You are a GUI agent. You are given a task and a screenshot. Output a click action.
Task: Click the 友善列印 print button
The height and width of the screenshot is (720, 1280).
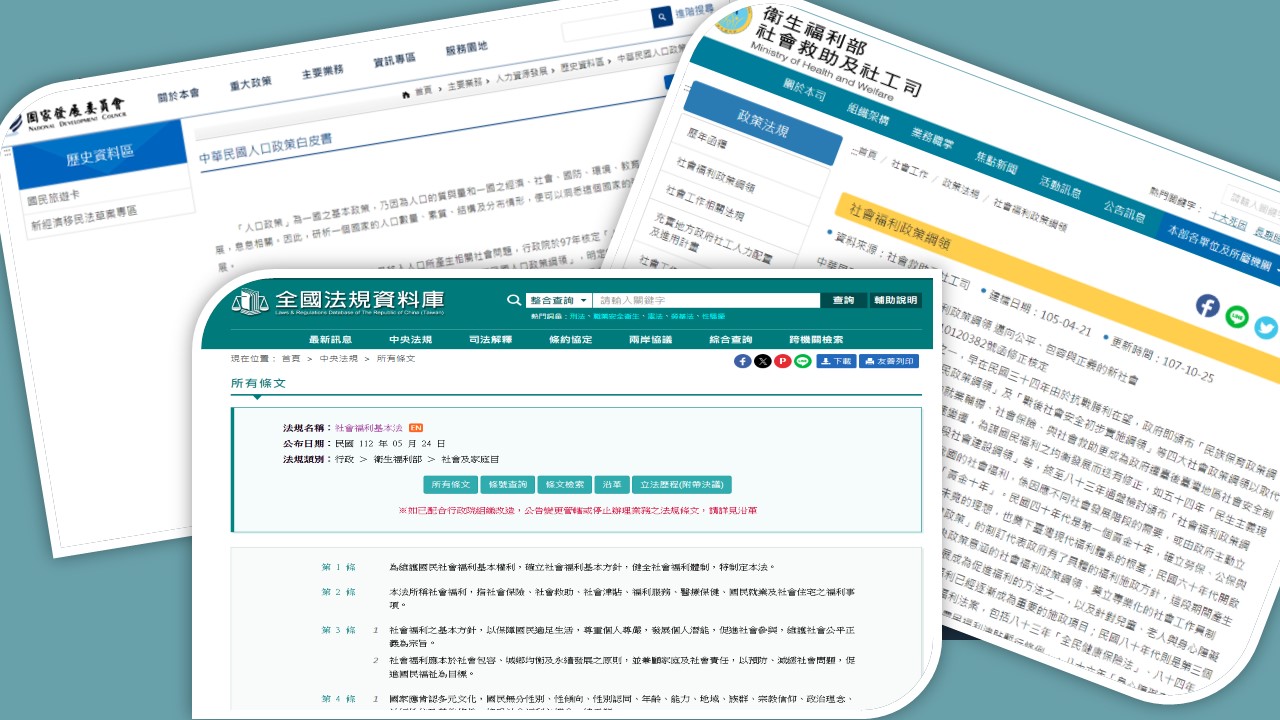889,361
